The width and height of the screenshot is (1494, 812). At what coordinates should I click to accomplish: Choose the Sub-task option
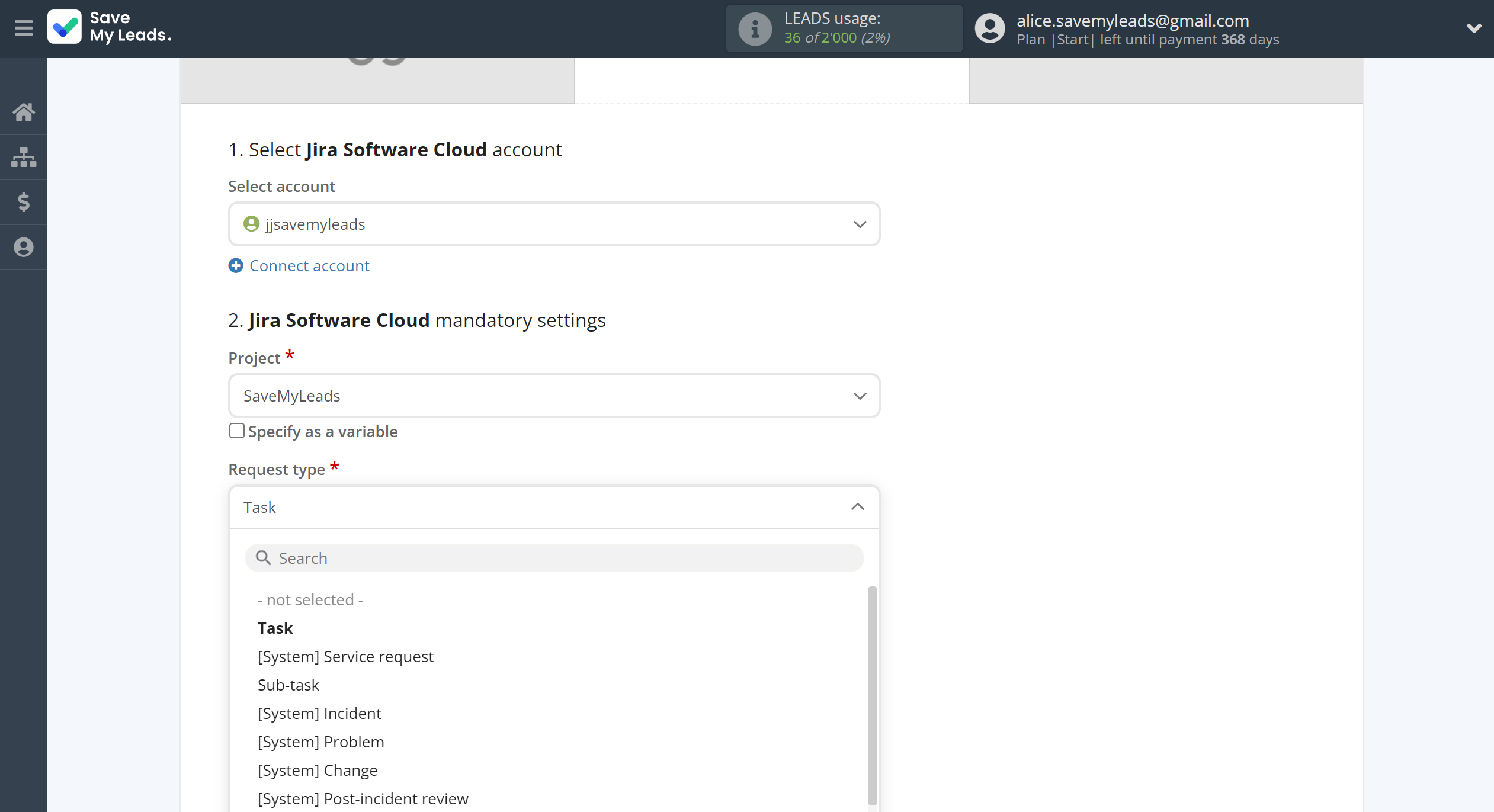click(x=288, y=685)
